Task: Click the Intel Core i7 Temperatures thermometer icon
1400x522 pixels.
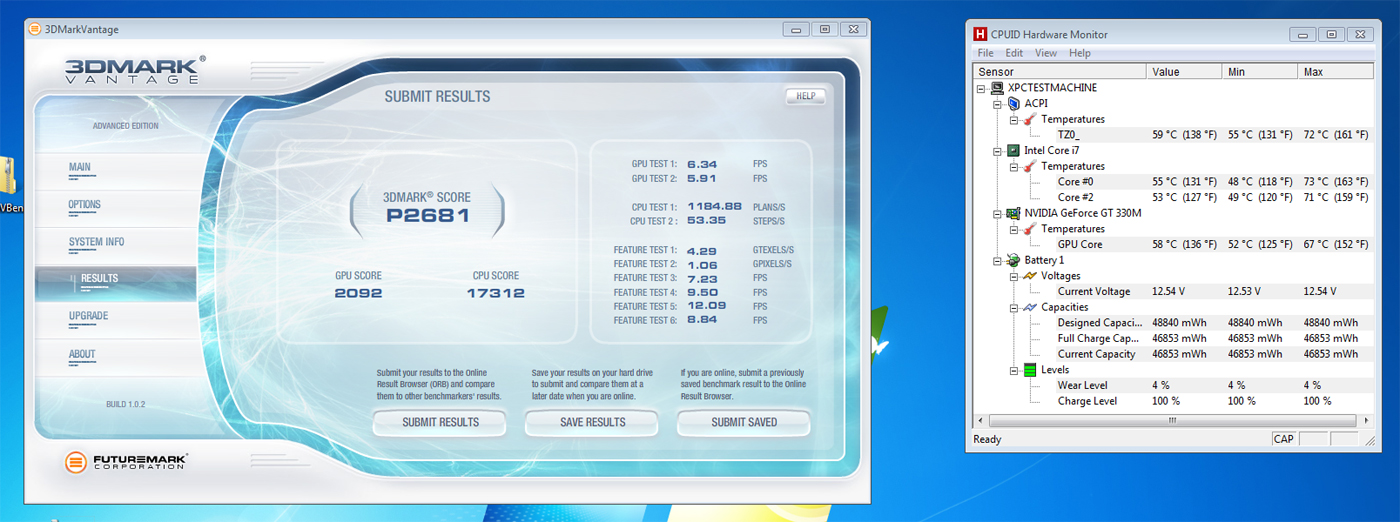Action: pyautogui.click(x=1030, y=166)
